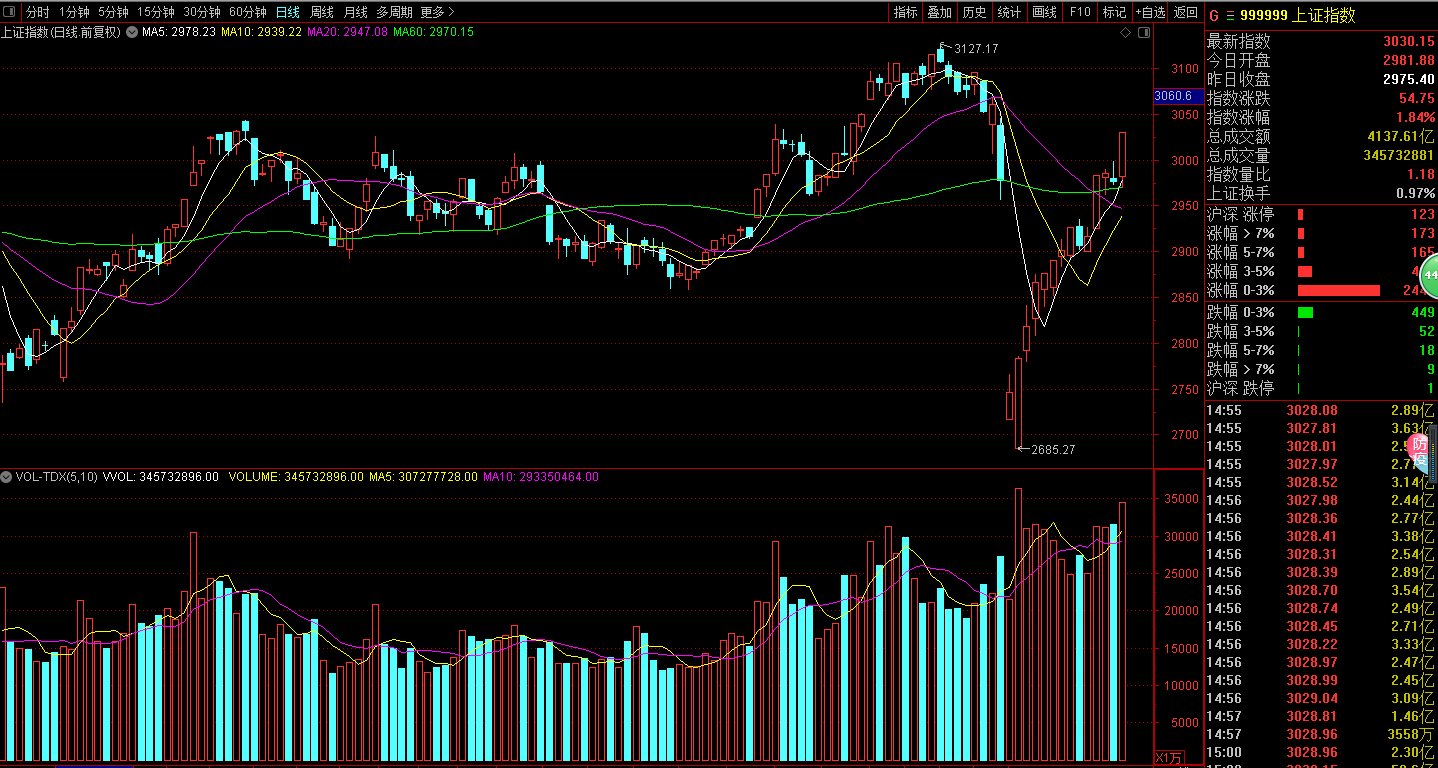Viewport: 1438px width, 768px height.
Task: Switch to the 分时 intraday view
Action: pos(37,12)
